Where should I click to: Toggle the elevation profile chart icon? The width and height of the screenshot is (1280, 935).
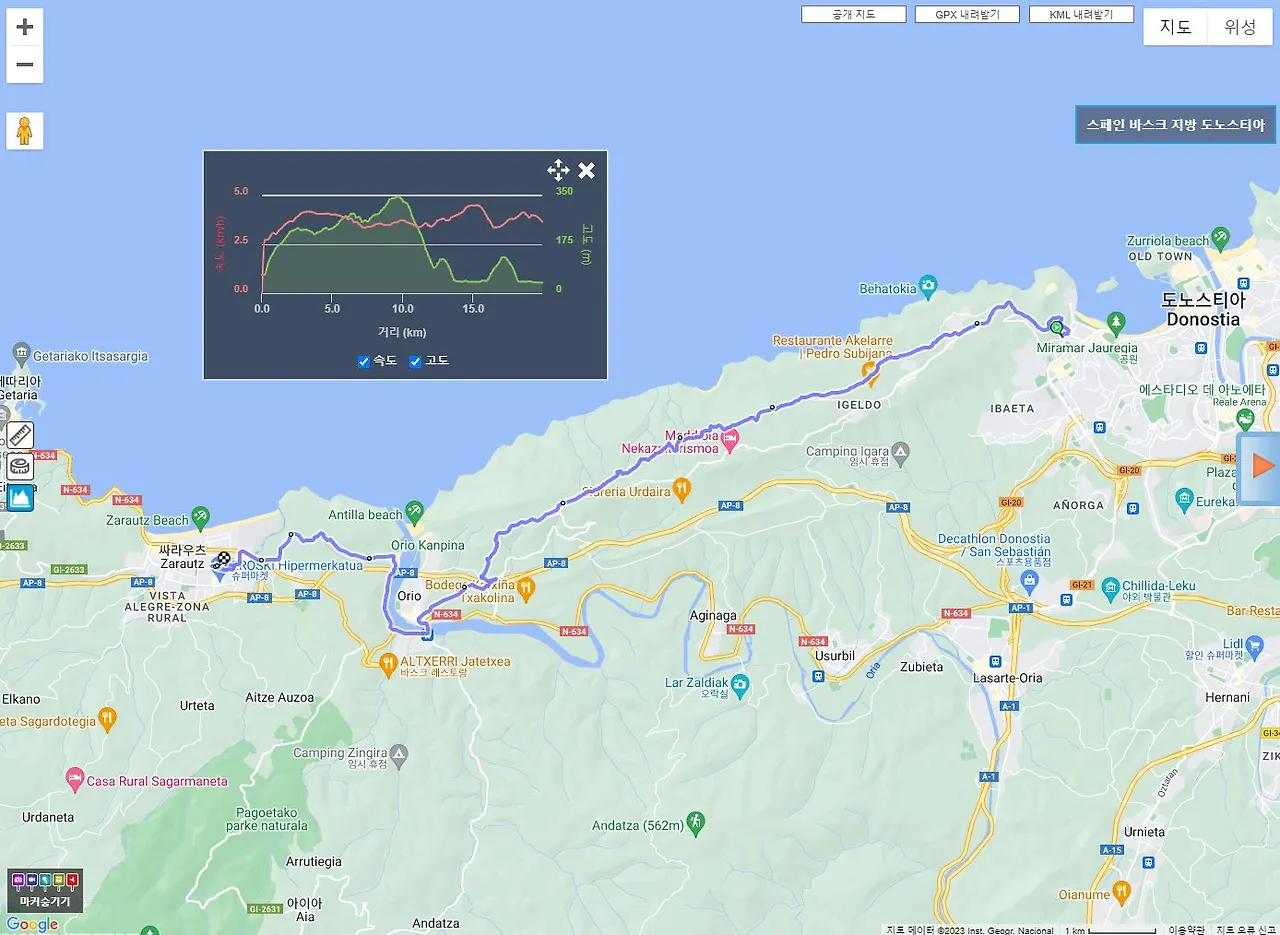click(21, 497)
